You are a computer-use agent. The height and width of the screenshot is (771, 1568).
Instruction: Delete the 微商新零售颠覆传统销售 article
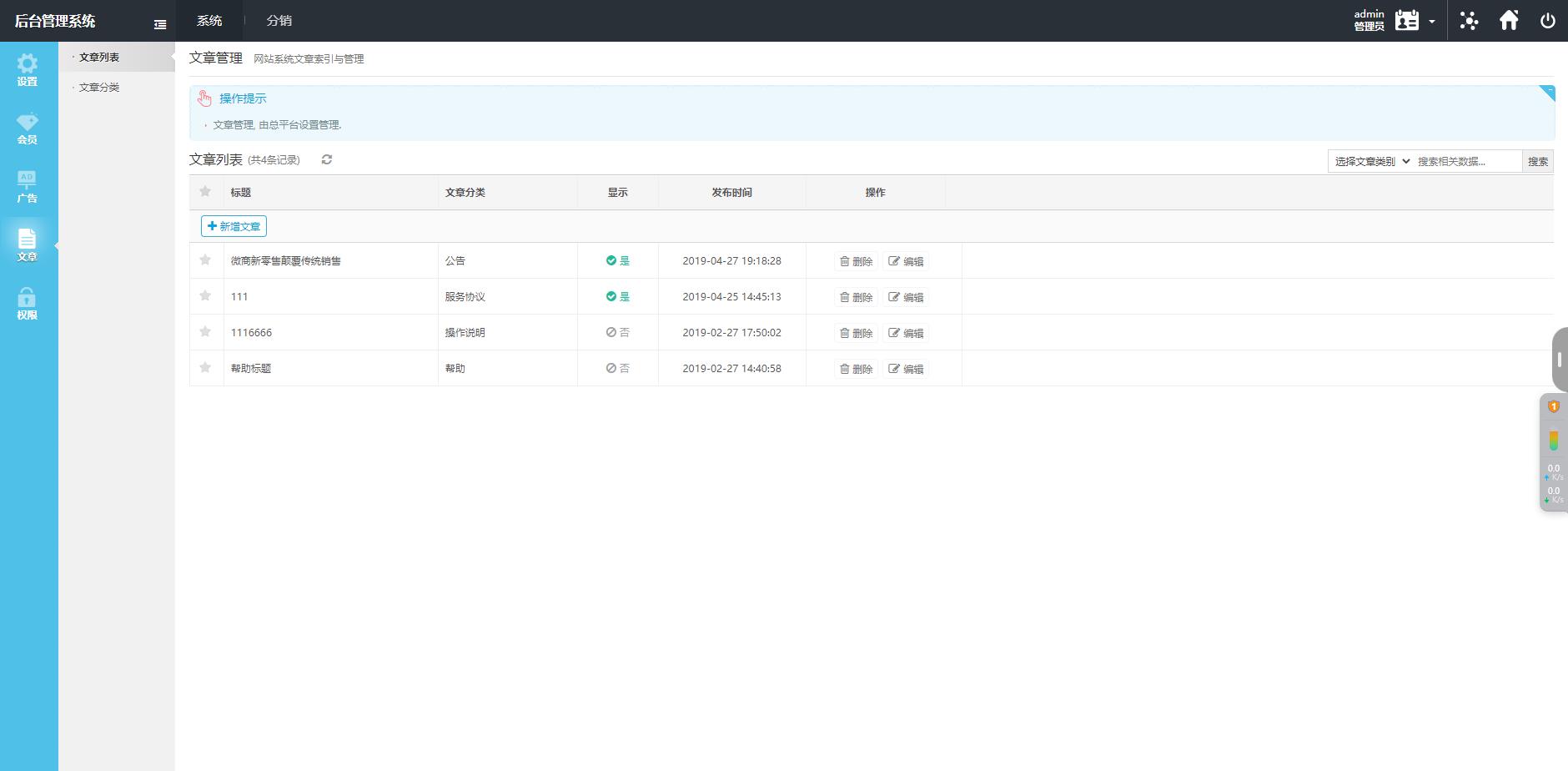[x=857, y=261]
